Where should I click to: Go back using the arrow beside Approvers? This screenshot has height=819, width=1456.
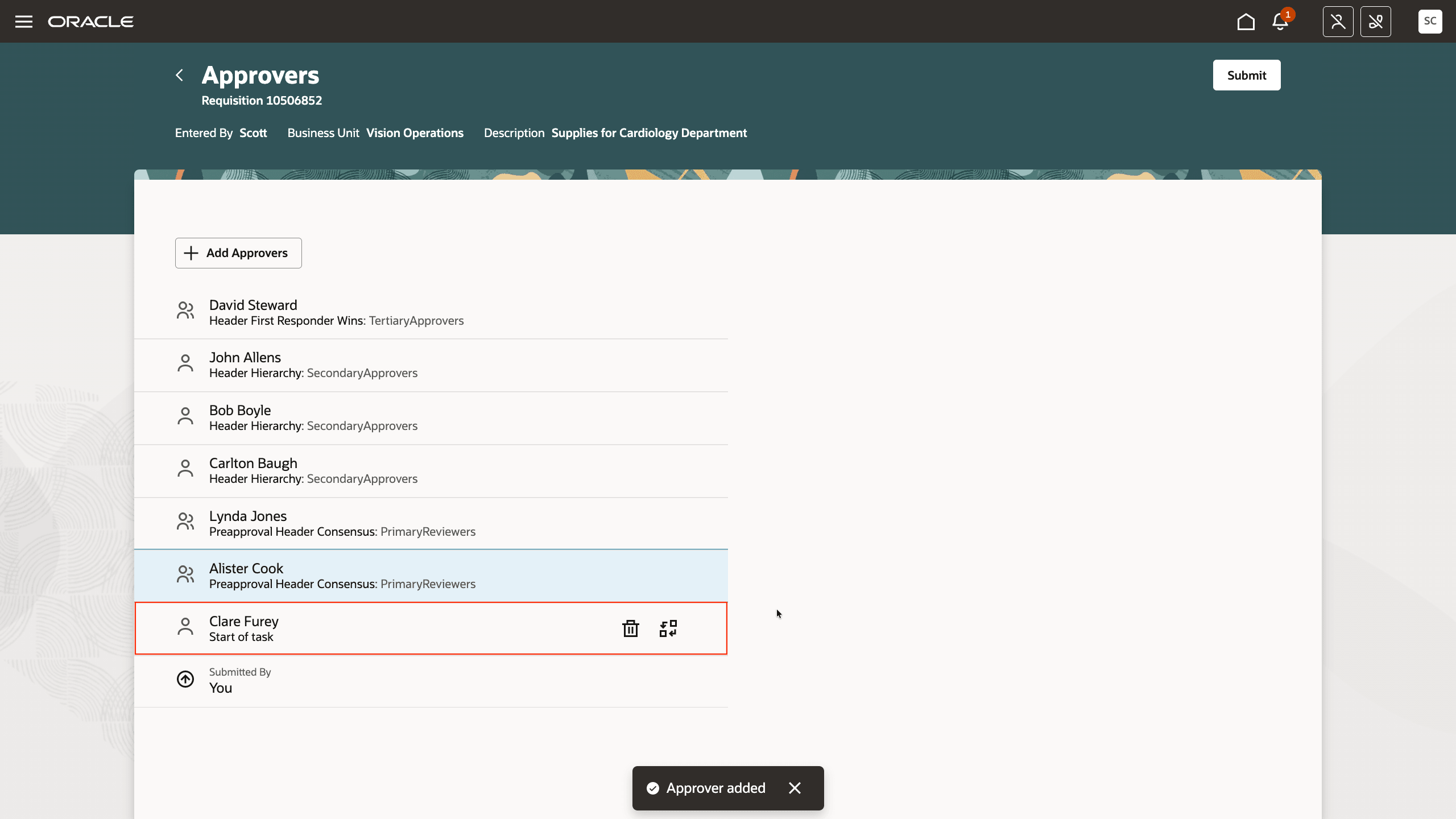(x=180, y=75)
